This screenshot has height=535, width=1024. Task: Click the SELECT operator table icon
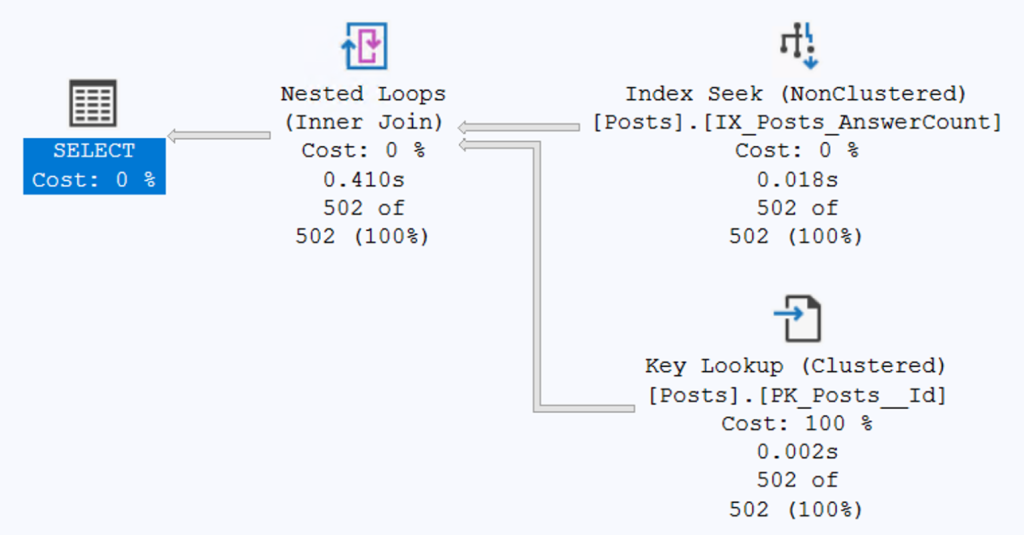(93, 104)
